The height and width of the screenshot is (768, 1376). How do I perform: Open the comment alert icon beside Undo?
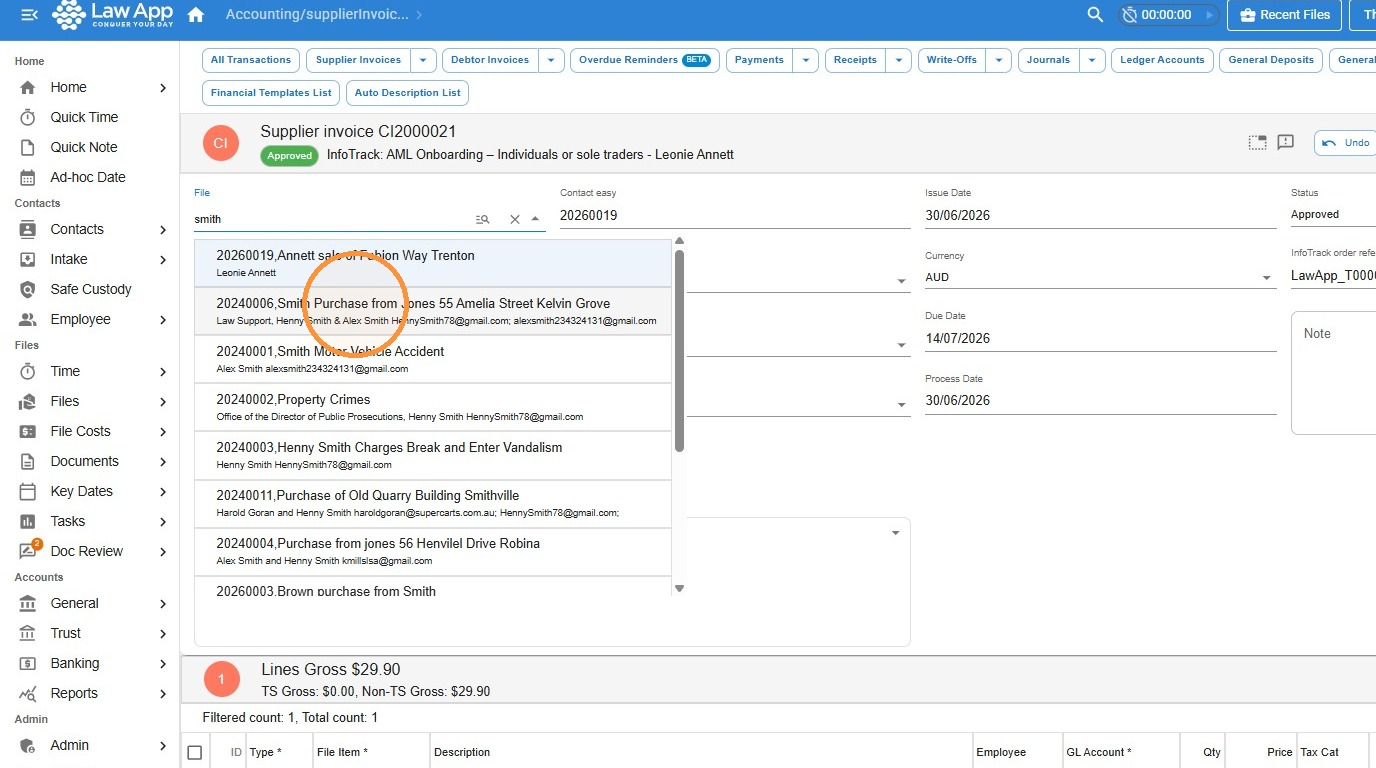1286,143
